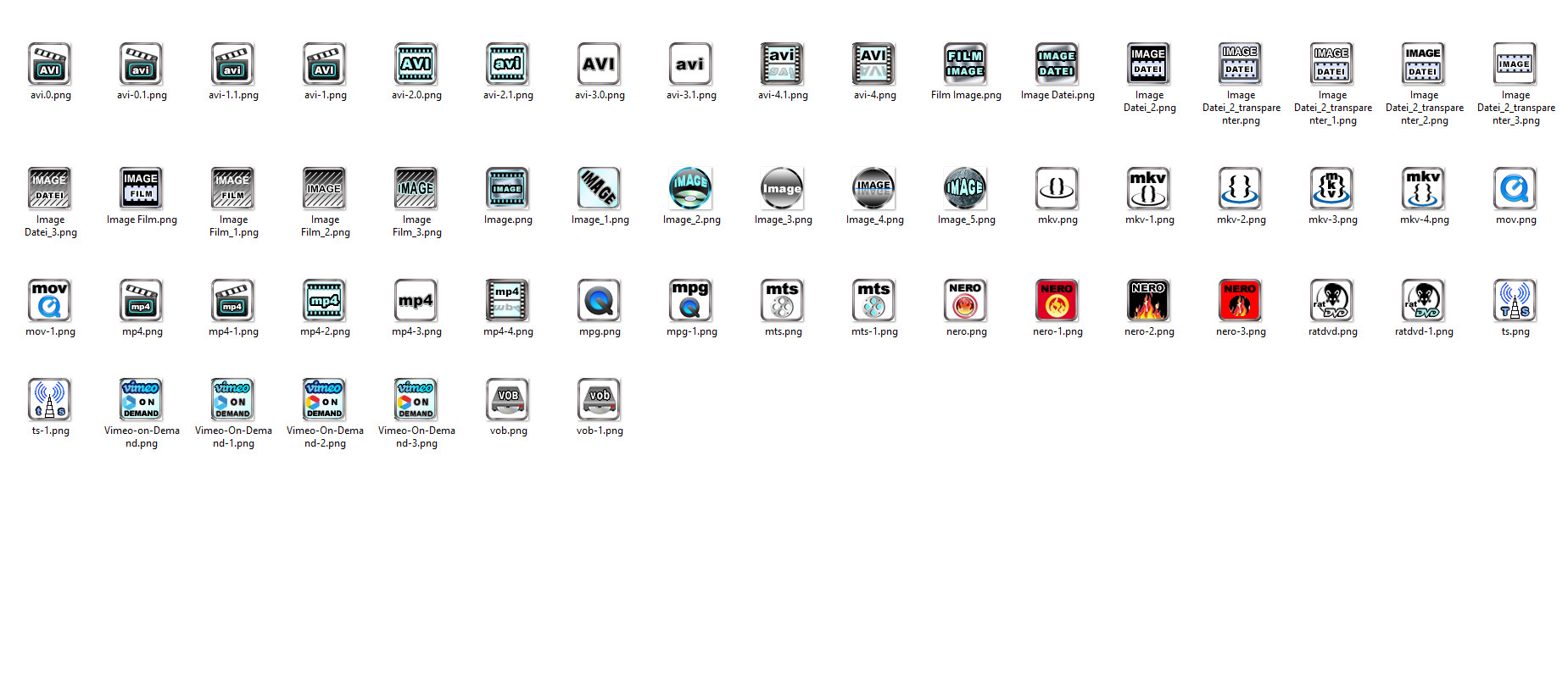
Task: Select the avi.0.png file icon
Action: [x=50, y=64]
